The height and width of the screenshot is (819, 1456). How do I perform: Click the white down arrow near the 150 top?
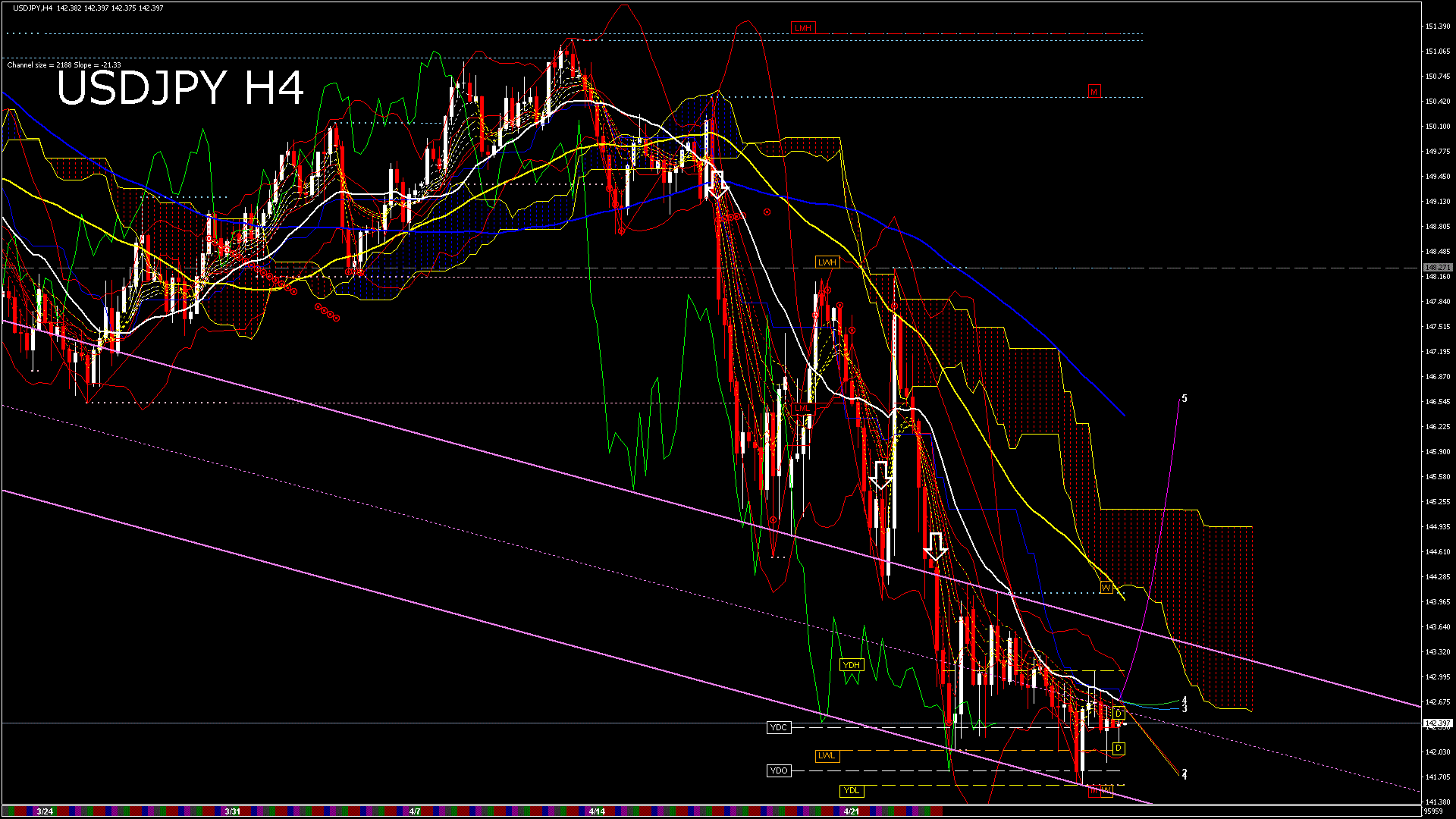717,184
